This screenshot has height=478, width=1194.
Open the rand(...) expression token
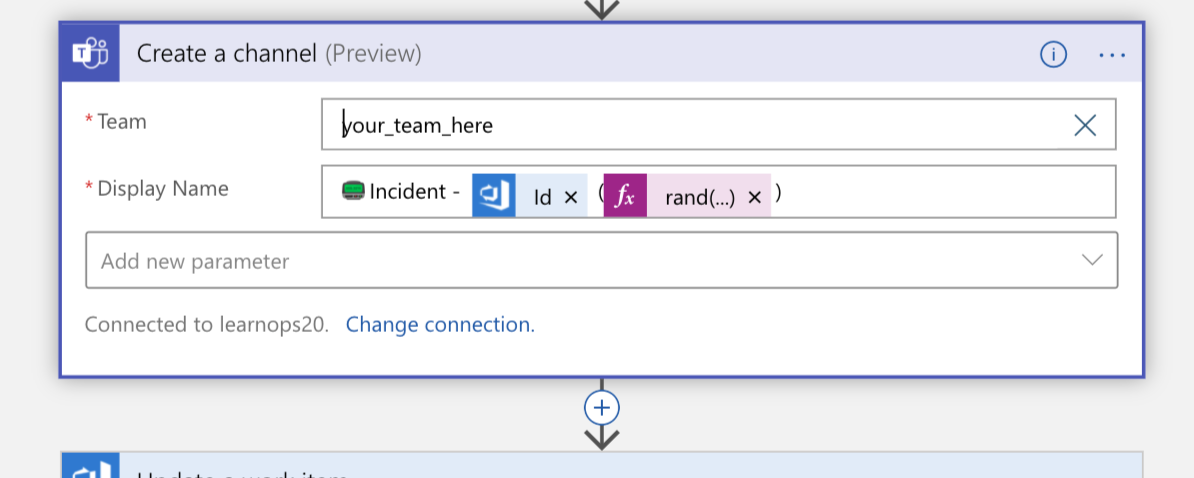(699, 197)
